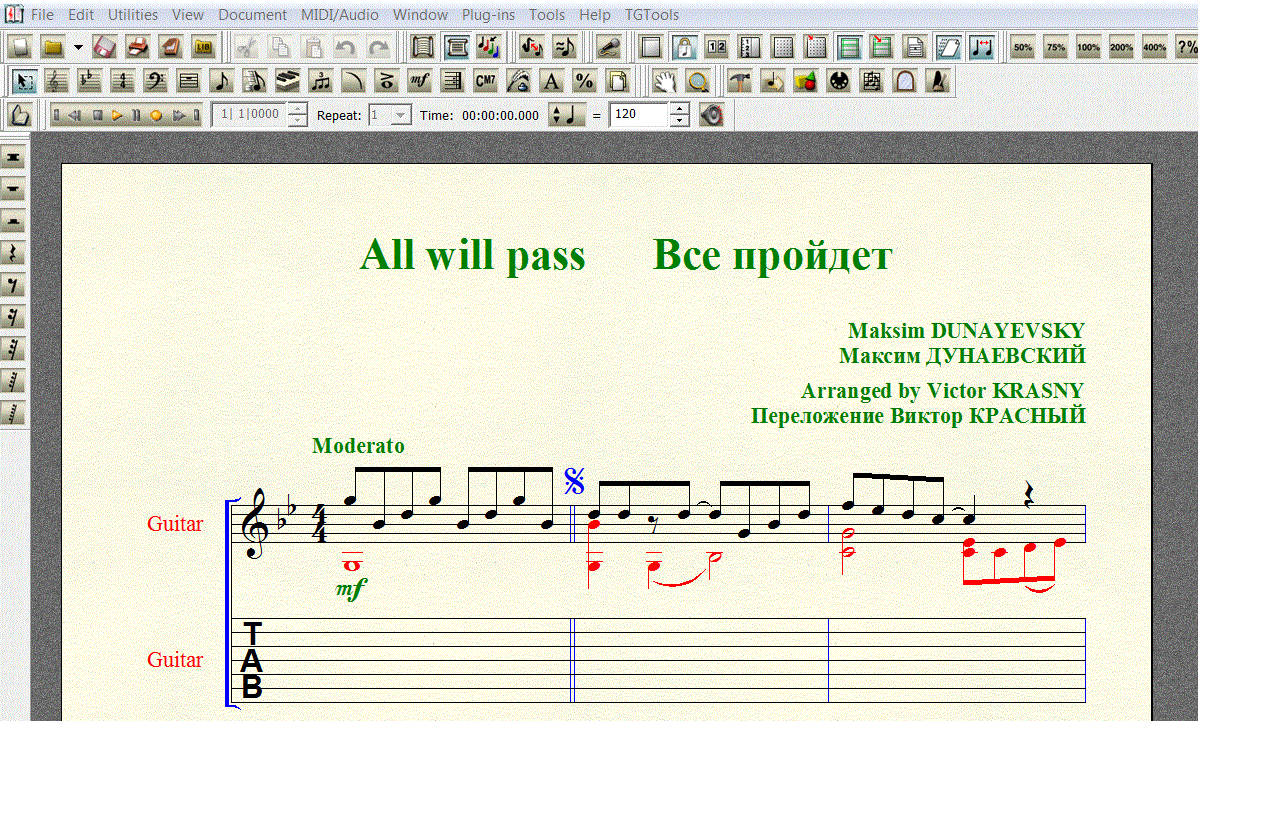Select the Expression mf tool
Screen dimensions: 1274x817
click(x=420, y=81)
